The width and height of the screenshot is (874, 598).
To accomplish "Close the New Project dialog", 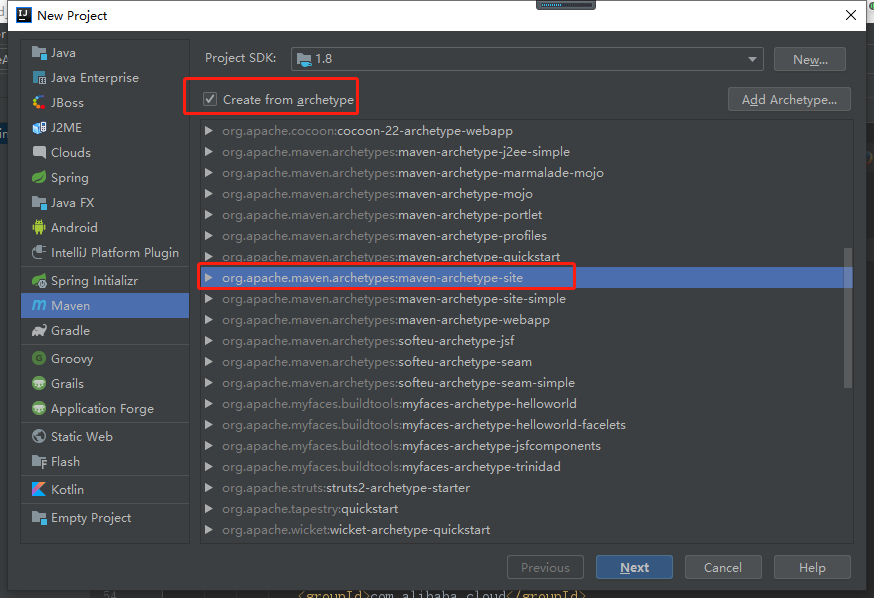I will [x=851, y=15].
